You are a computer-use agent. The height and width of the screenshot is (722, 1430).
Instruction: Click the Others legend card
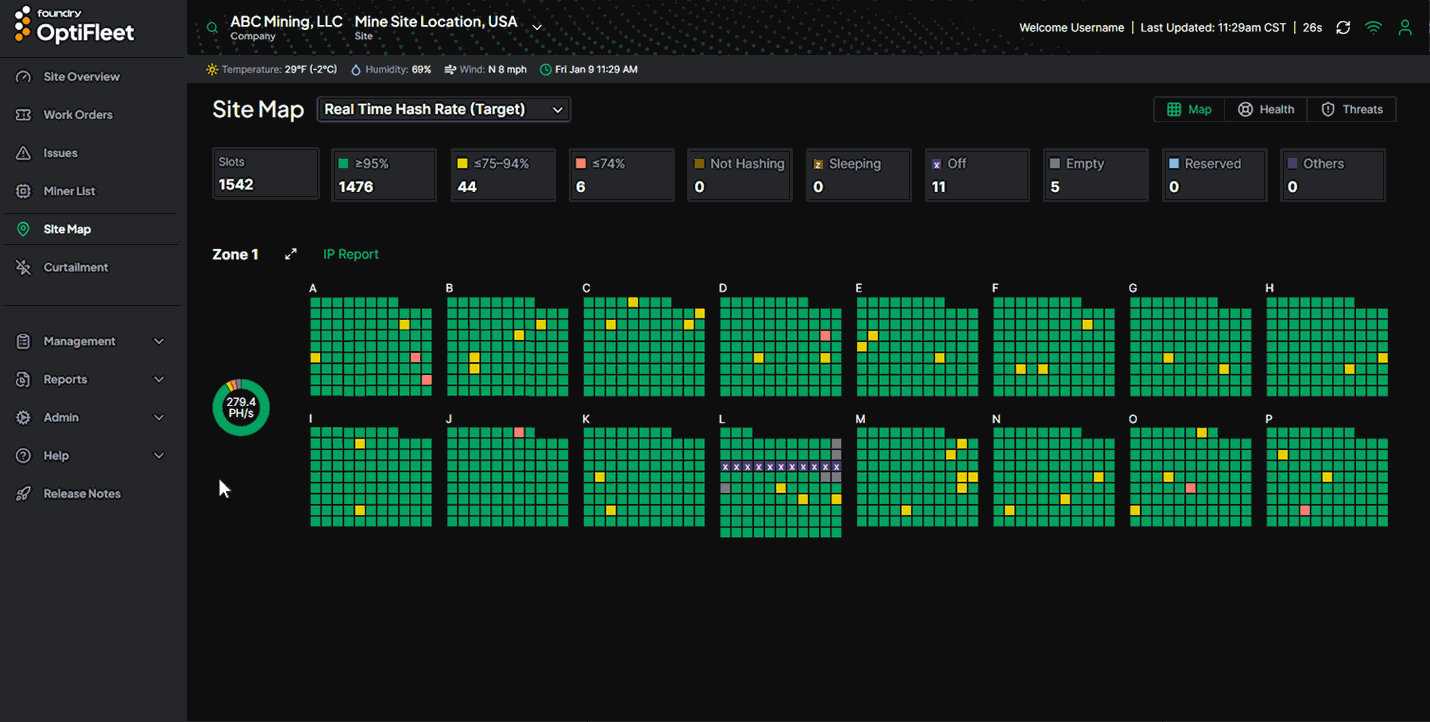[x=1333, y=175]
